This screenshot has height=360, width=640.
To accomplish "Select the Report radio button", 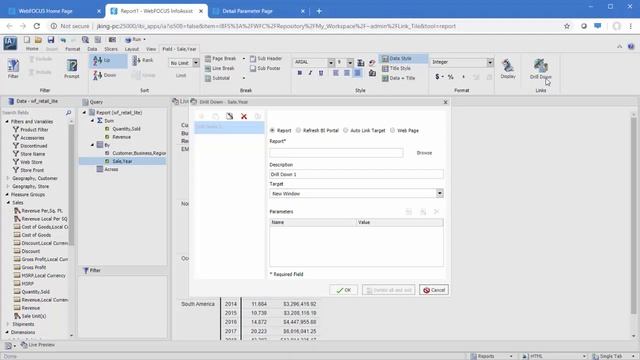I will 272,130.
